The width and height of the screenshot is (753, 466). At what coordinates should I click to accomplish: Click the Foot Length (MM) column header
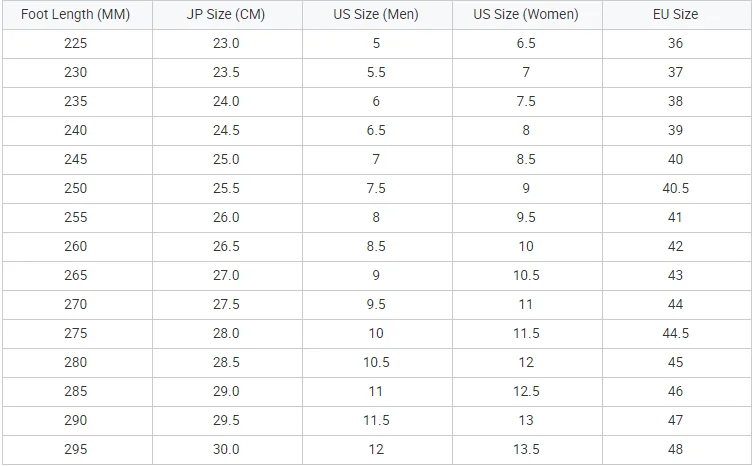tap(77, 14)
